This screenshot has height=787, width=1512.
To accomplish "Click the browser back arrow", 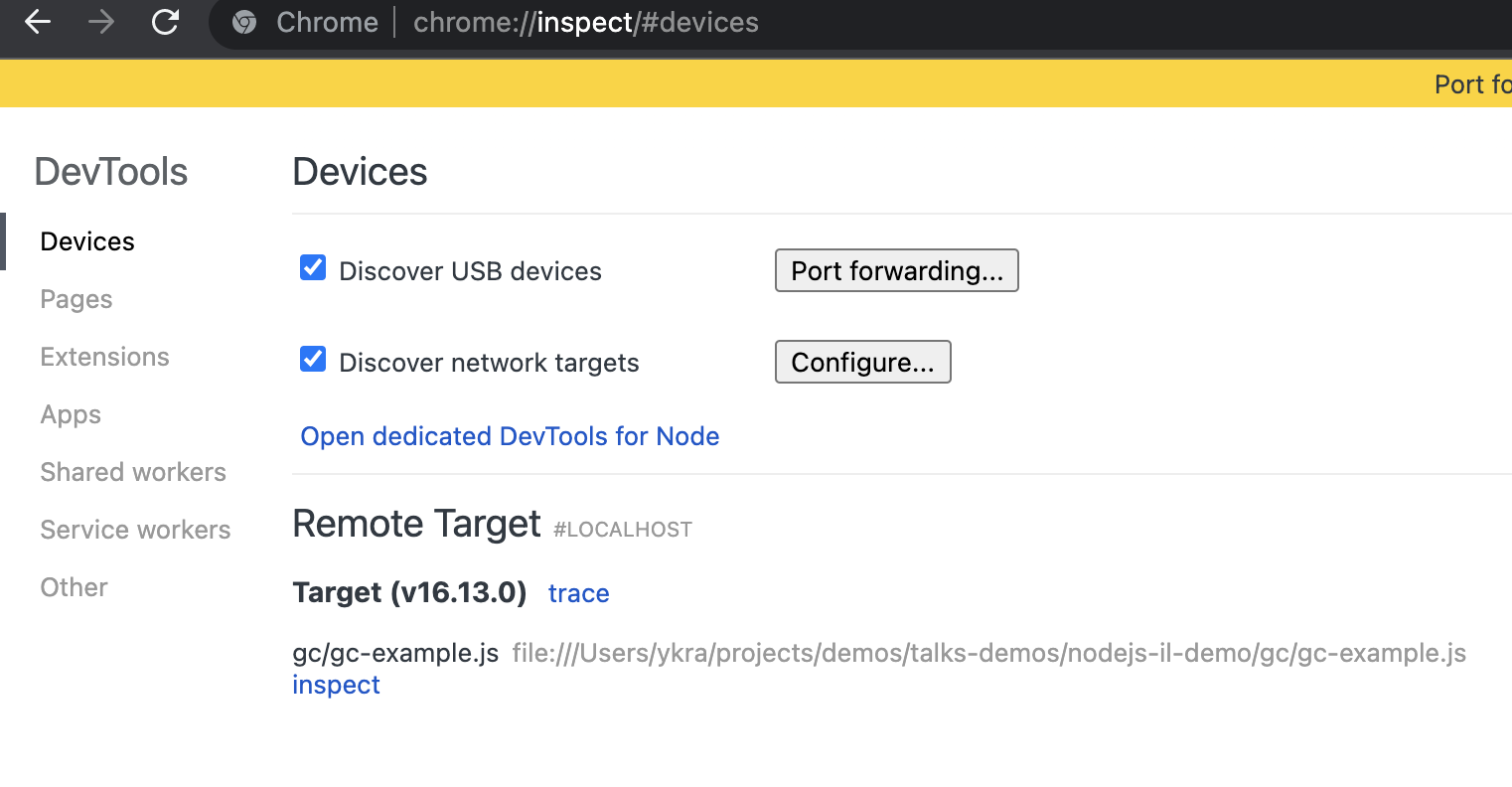I will point(38,22).
